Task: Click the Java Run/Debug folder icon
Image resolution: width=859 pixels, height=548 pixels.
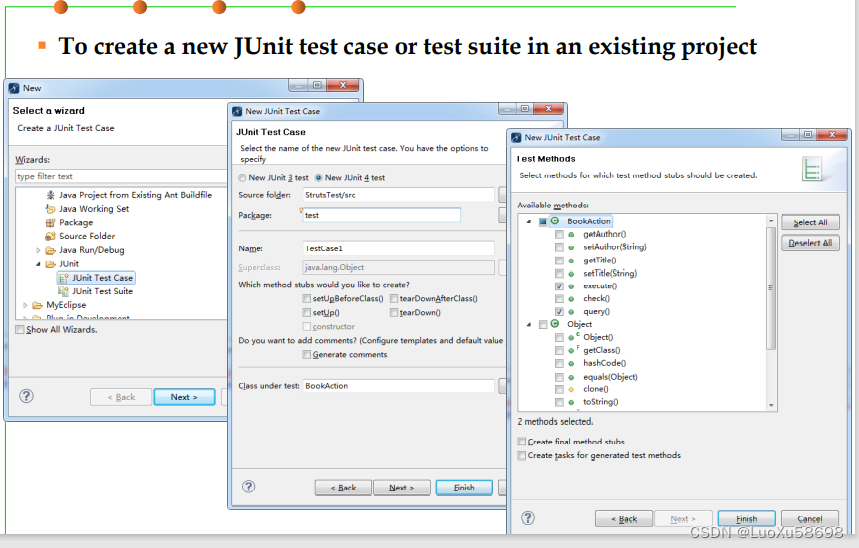Action: coord(50,250)
